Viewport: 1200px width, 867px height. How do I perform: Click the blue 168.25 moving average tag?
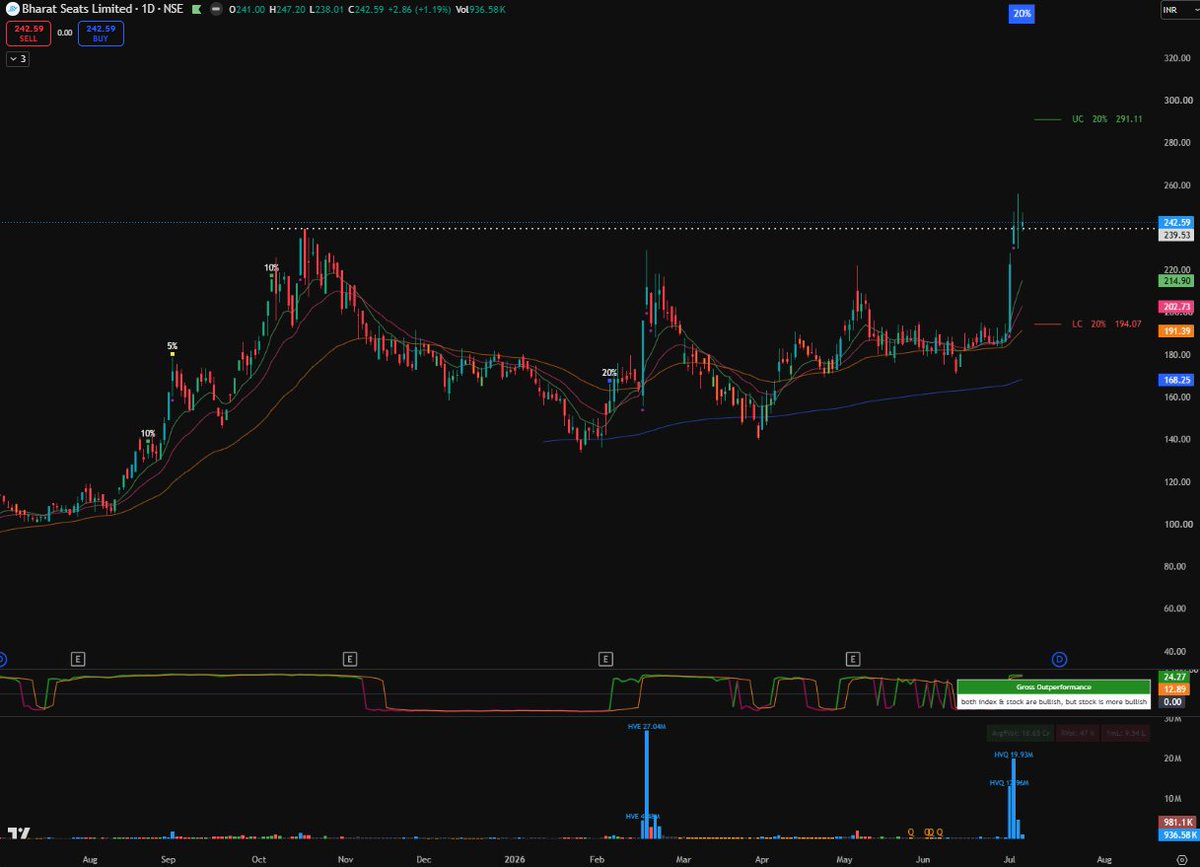(x=1174, y=380)
